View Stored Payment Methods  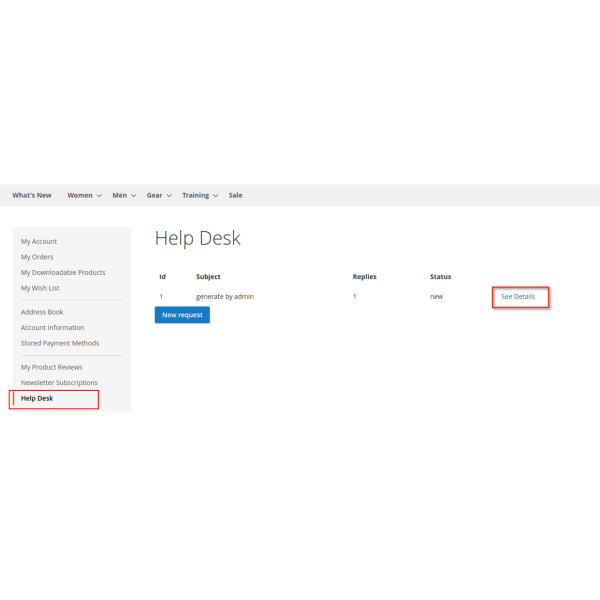[60, 343]
